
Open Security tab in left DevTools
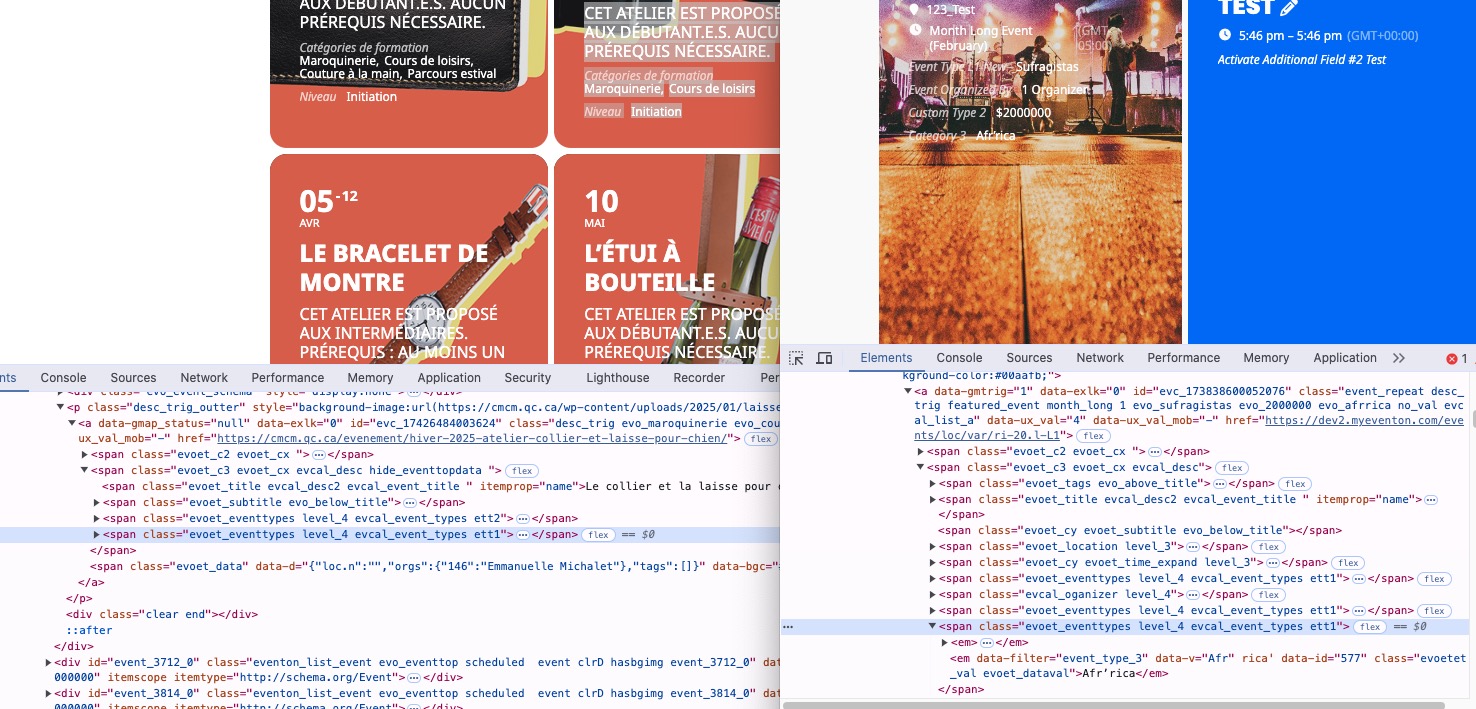coord(528,378)
